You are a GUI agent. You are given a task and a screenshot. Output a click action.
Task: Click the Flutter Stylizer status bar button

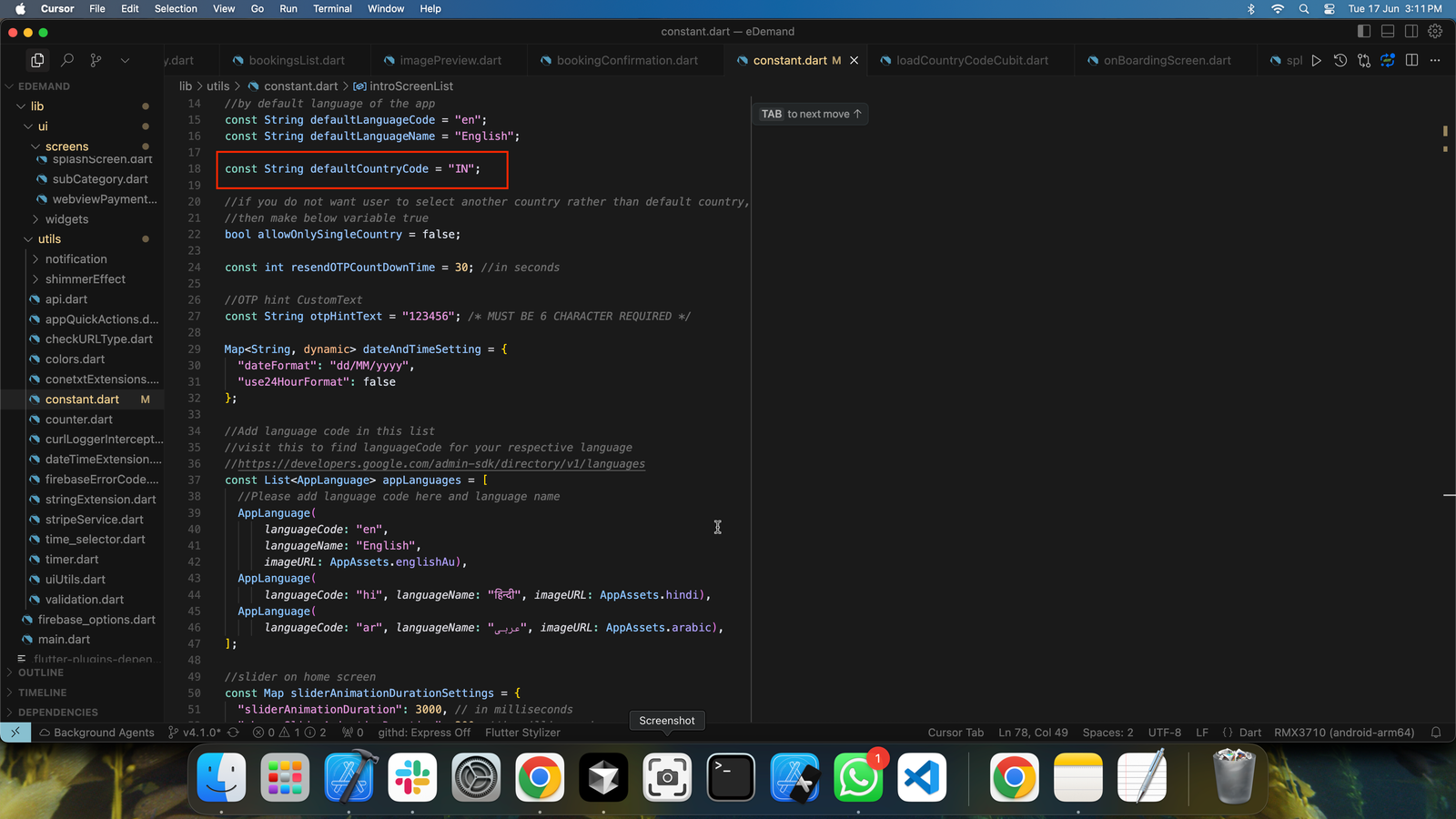coord(521,732)
